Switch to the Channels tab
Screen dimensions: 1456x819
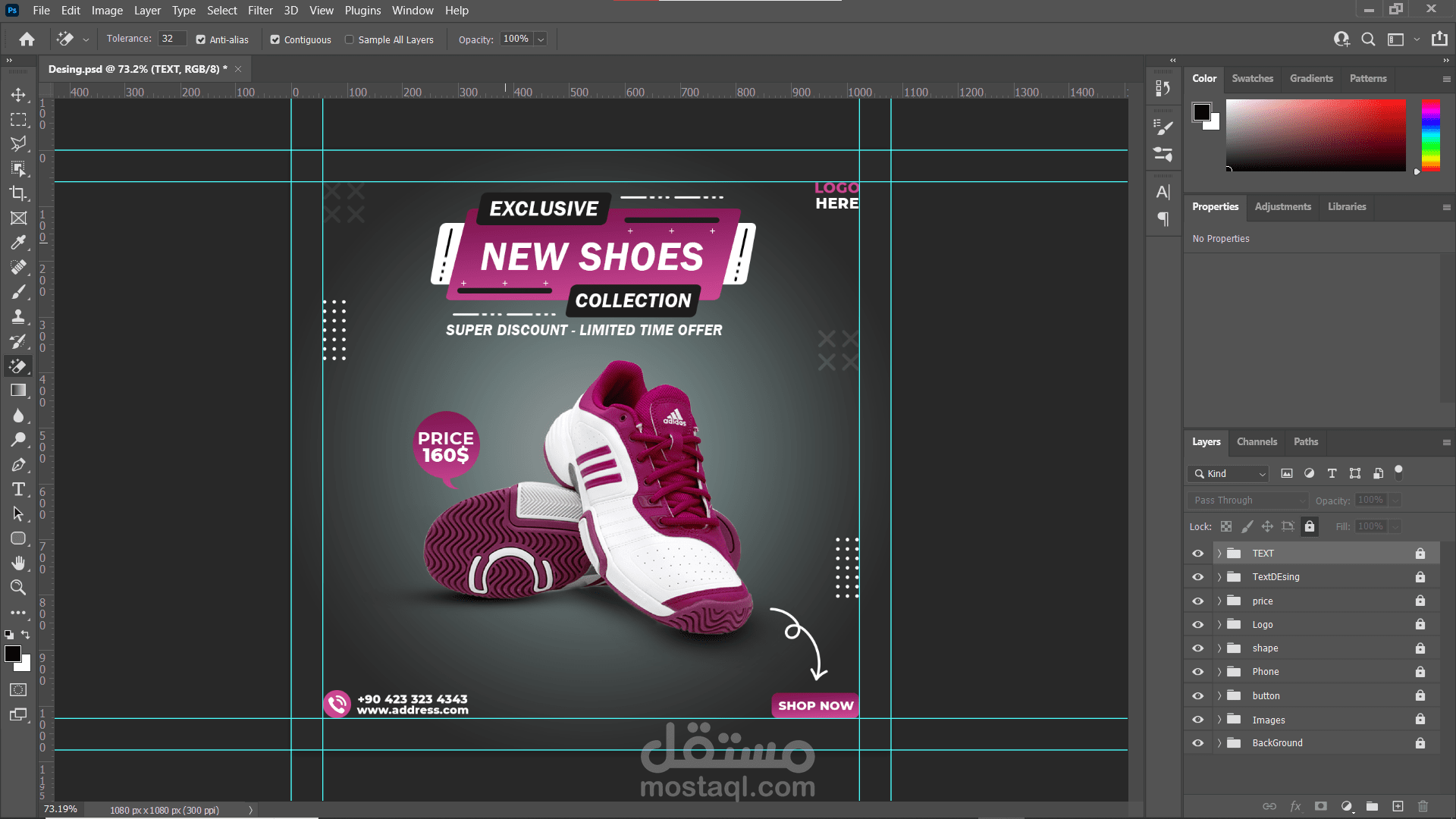pyautogui.click(x=1257, y=441)
